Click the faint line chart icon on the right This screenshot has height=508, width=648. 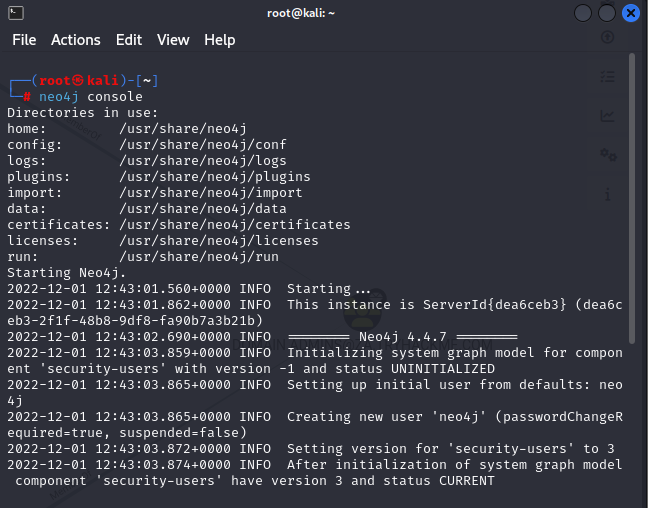(607, 115)
